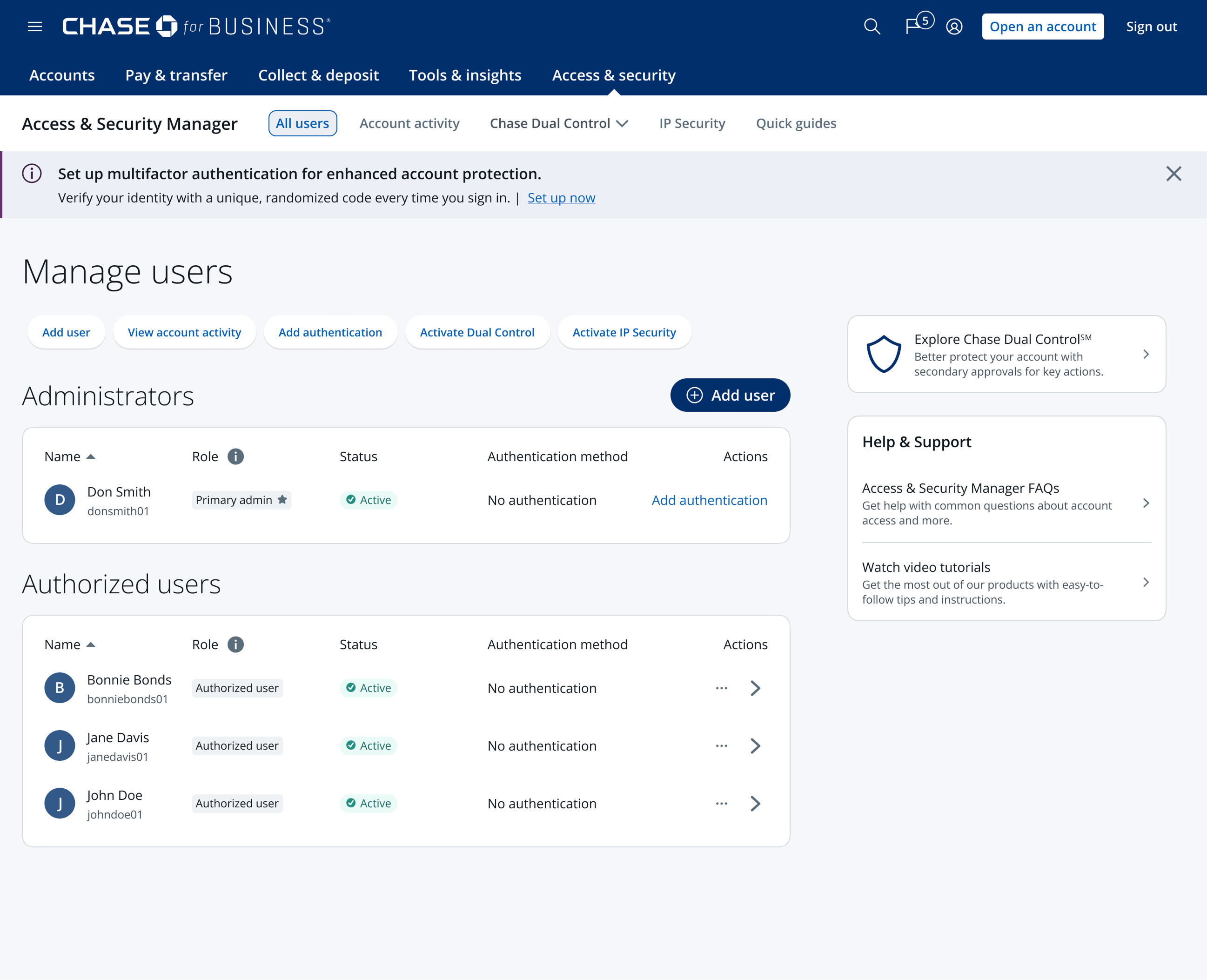Open the Pay & transfer menu
Screen dimensions: 1207x980
point(176,74)
